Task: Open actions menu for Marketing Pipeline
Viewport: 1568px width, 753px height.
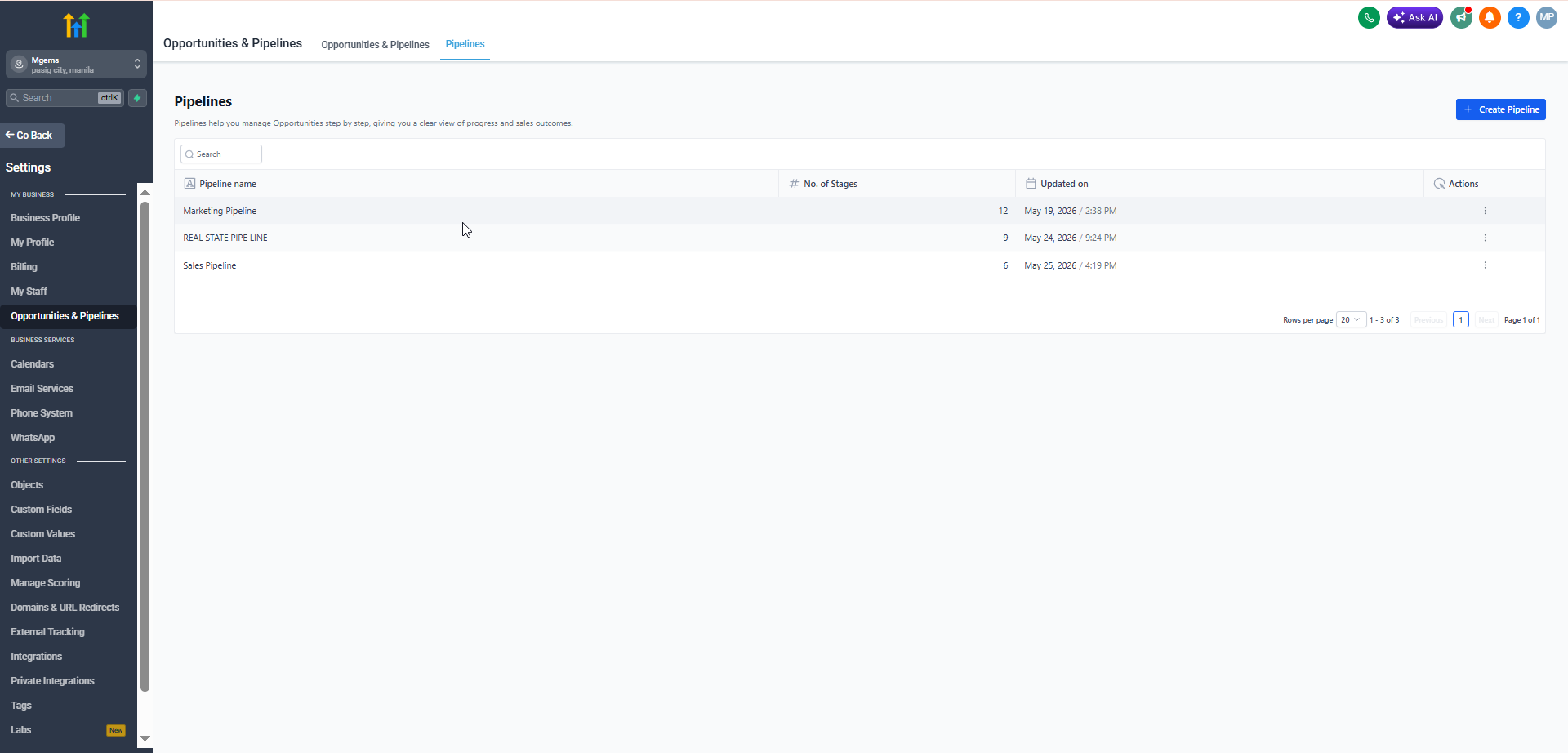Action: (x=1485, y=211)
